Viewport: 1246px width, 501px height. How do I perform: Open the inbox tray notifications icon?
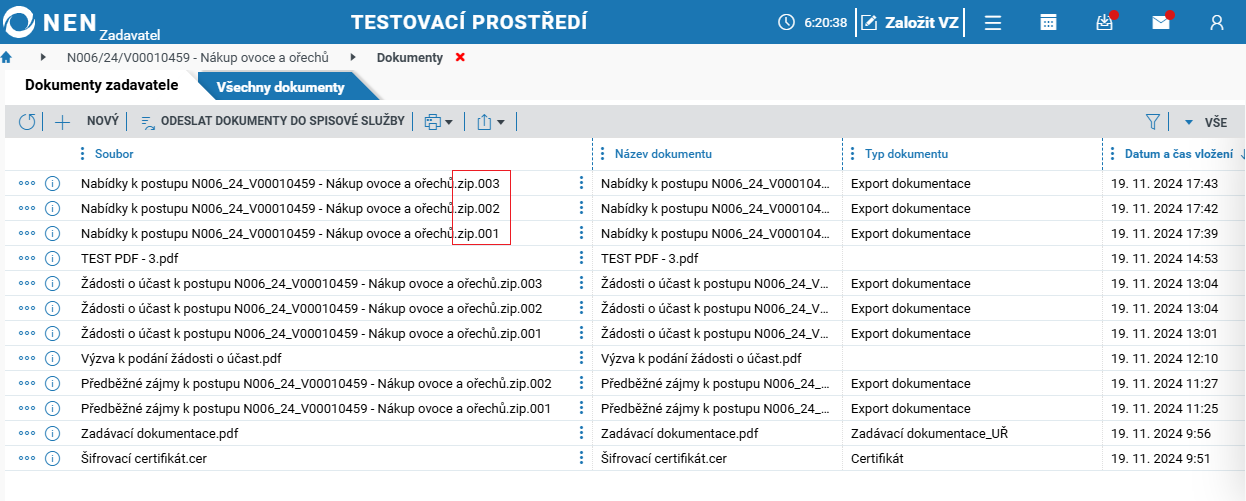click(x=1104, y=22)
